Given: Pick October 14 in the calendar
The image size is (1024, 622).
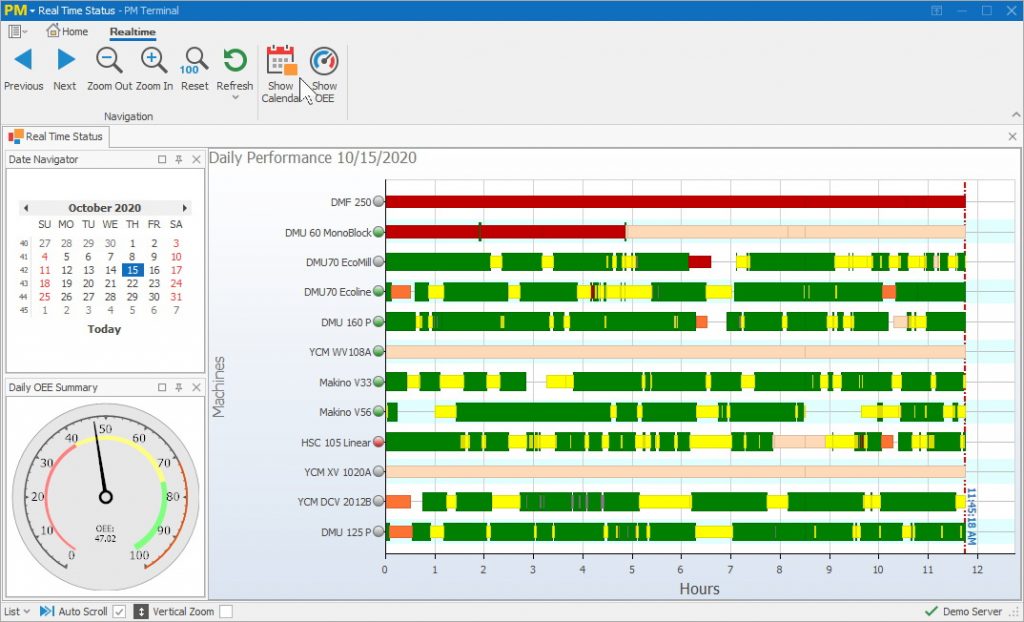Looking at the screenshot, I should pyautogui.click(x=110, y=270).
